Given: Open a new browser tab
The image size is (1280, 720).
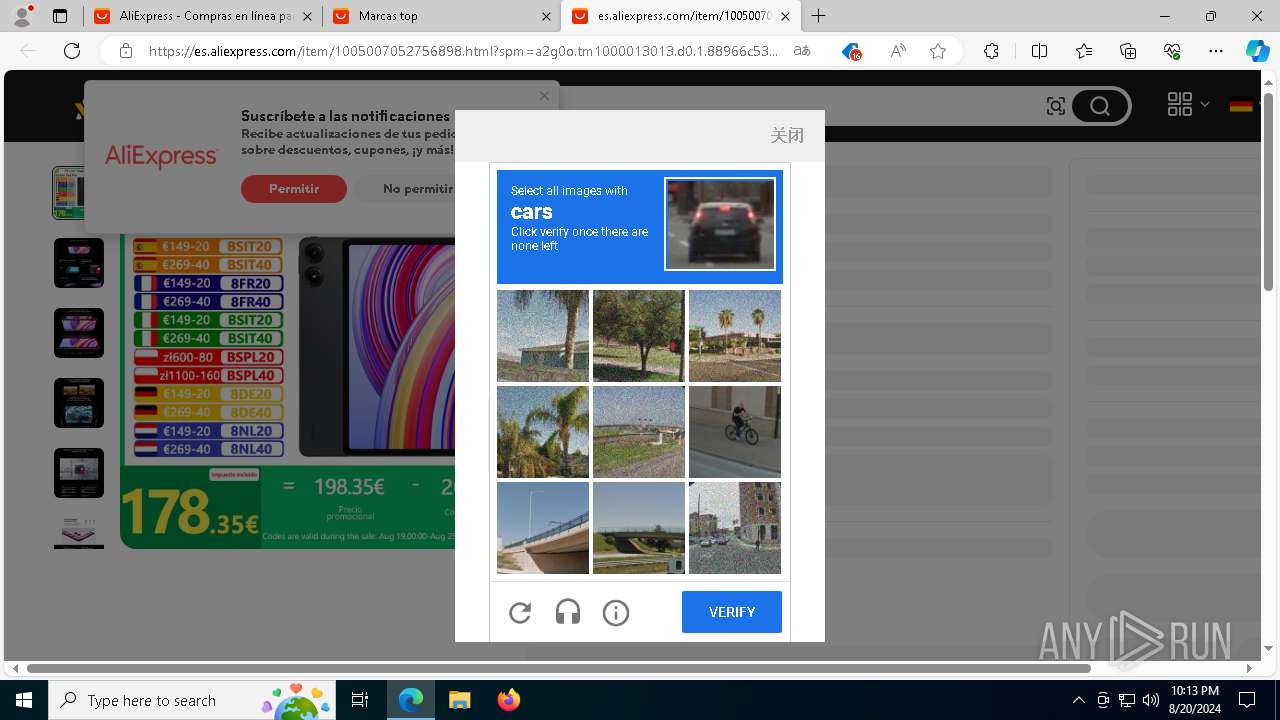Looking at the screenshot, I should (819, 16).
